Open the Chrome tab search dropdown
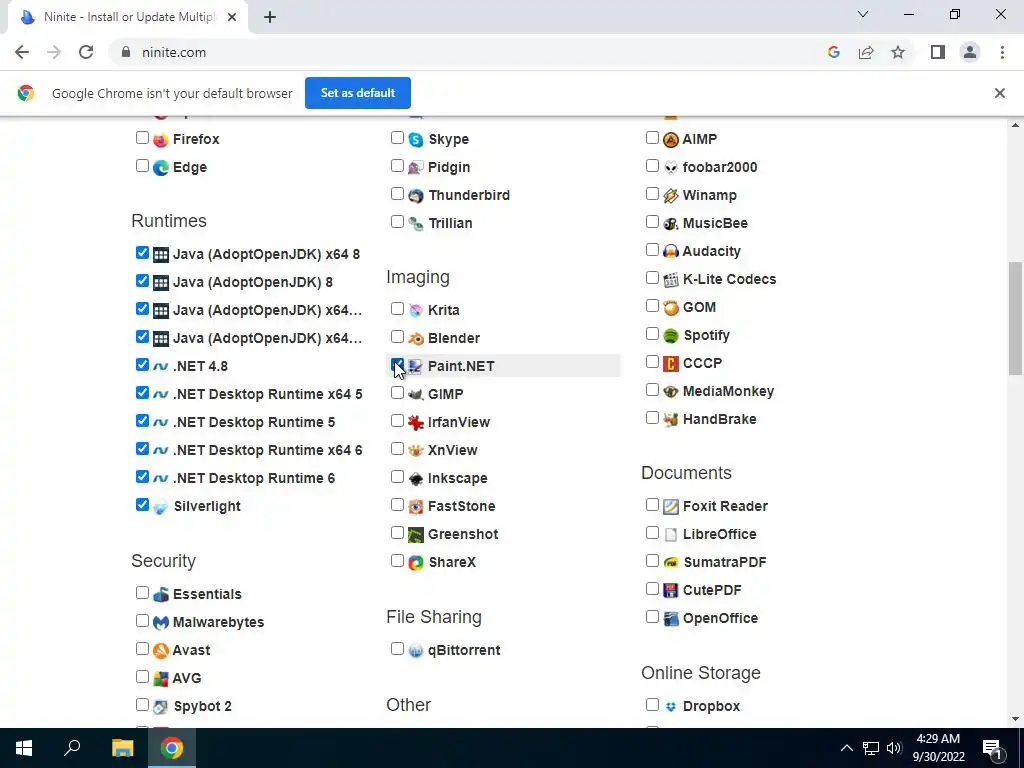The height and width of the screenshot is (768, 1024). pyautogui.click(x=863, y=14)
